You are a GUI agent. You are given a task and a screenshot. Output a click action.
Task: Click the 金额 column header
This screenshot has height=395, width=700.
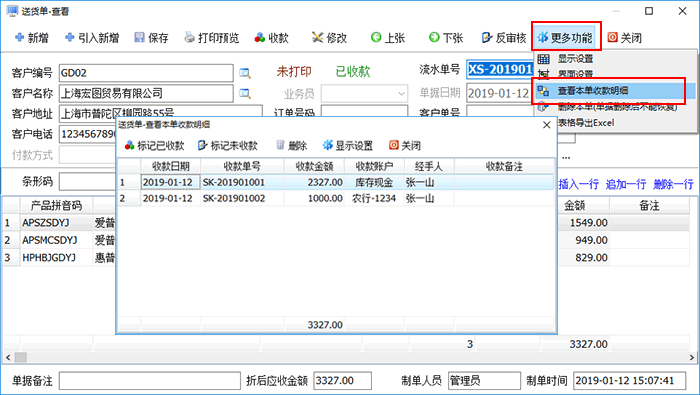[x=575, y=205]
